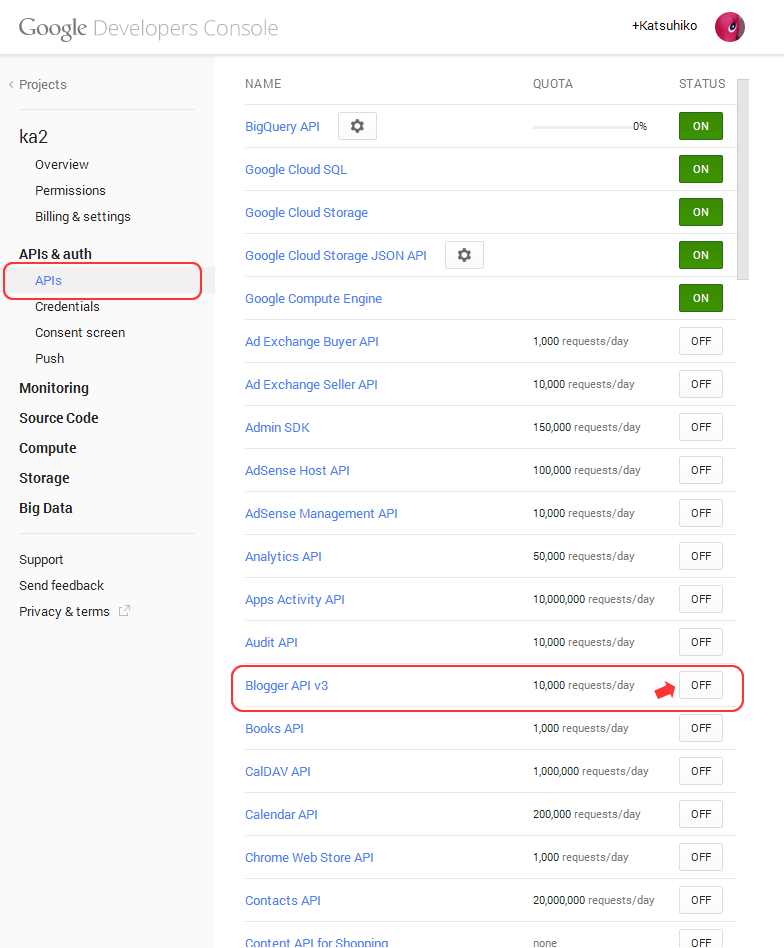784x948 pixels.
Task: Click the Google Cloud SQL link
Action: pyautogui.click(x=296, y=169)
